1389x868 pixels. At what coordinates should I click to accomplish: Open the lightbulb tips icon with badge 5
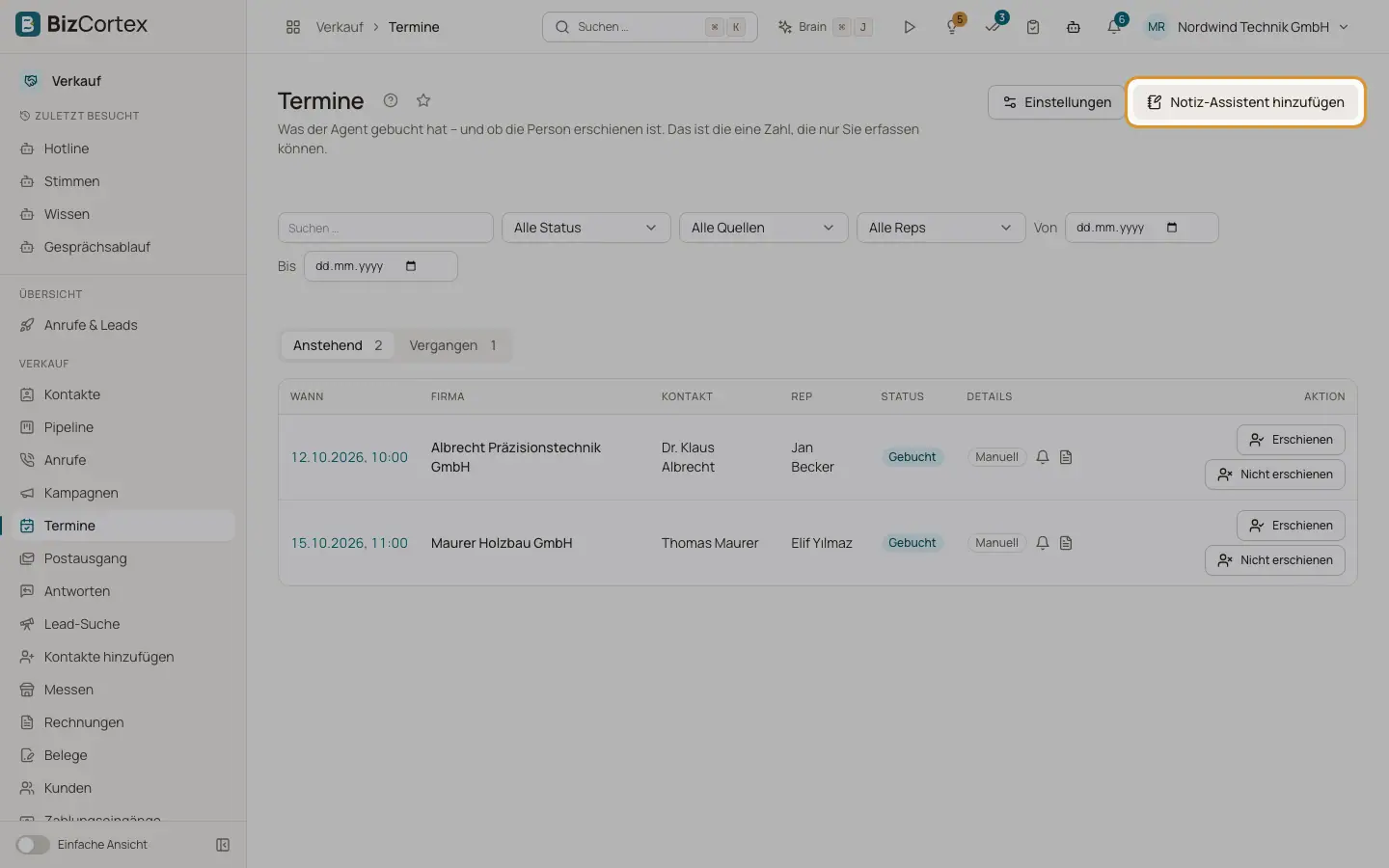click(x=952, y=27)
